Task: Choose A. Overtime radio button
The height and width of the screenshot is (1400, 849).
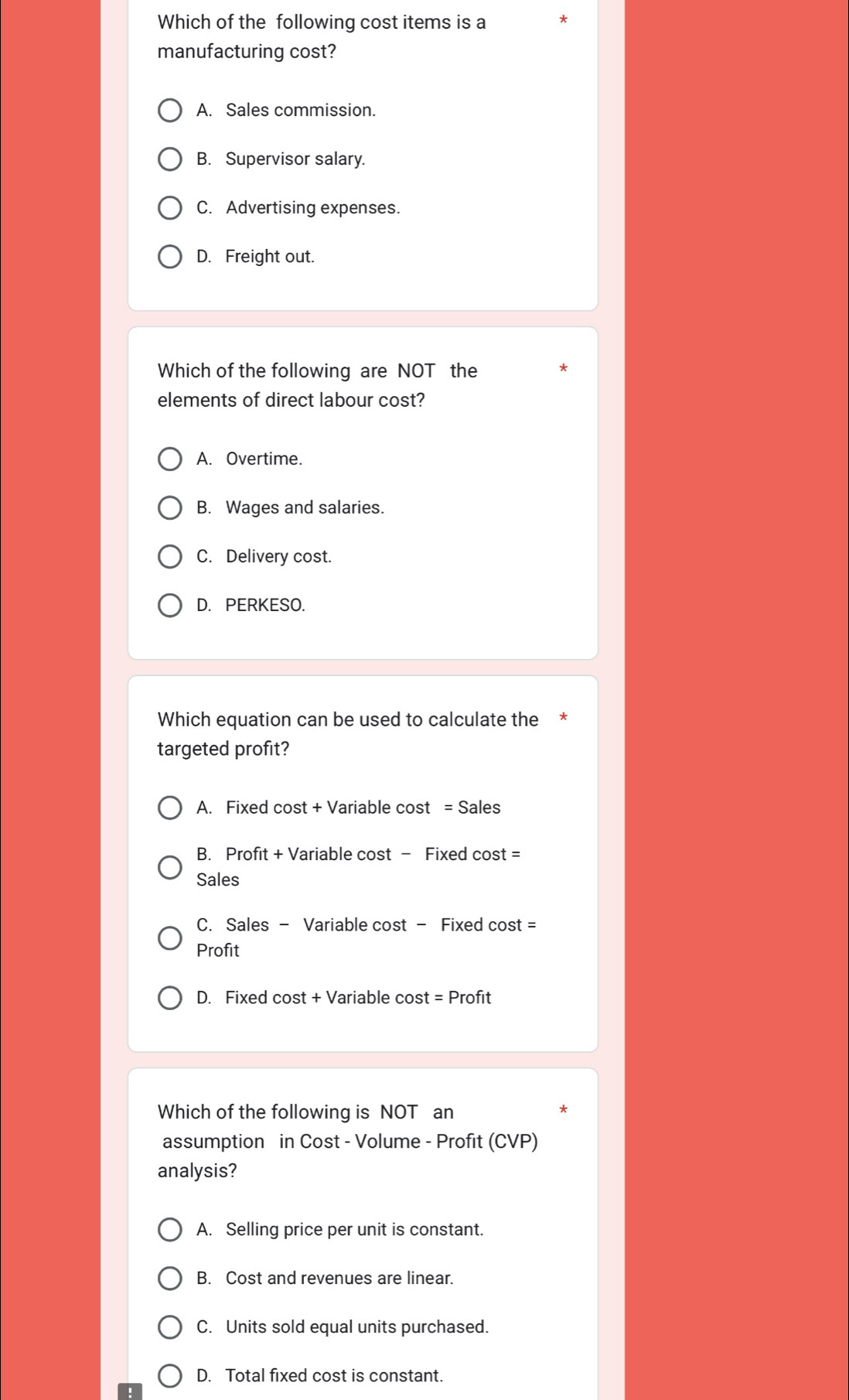Action: pos(170,459)
